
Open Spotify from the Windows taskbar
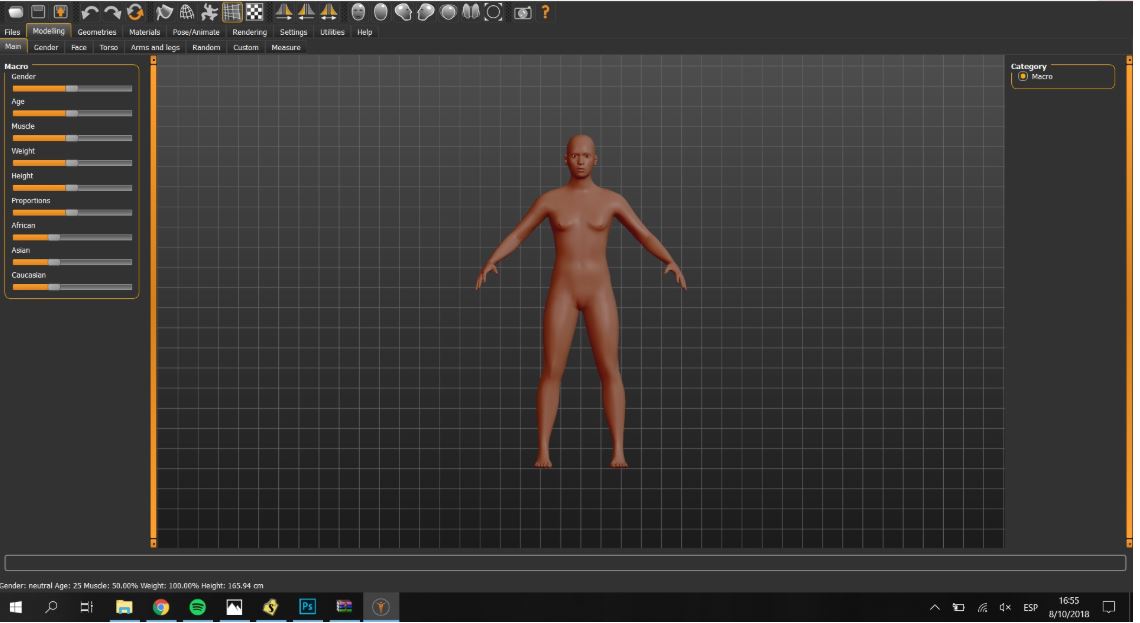tap(197, 607)
